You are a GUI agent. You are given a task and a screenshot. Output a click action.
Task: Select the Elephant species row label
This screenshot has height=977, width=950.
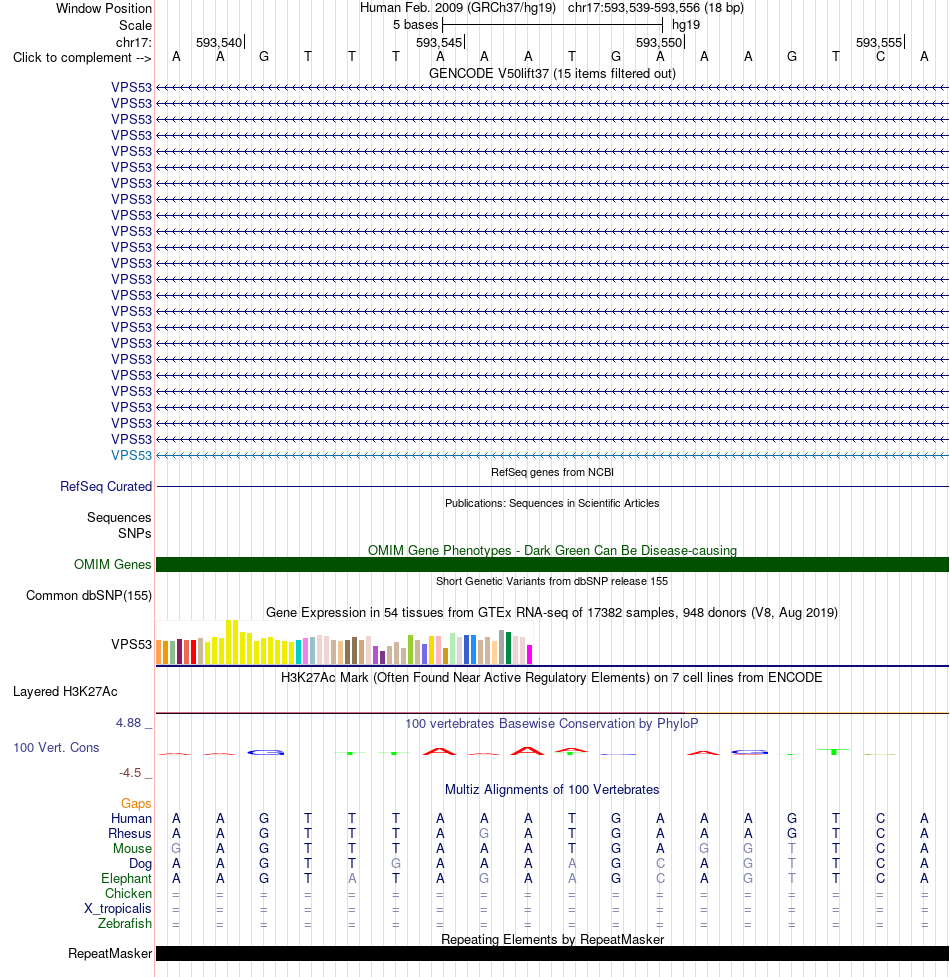click(126, 879)
